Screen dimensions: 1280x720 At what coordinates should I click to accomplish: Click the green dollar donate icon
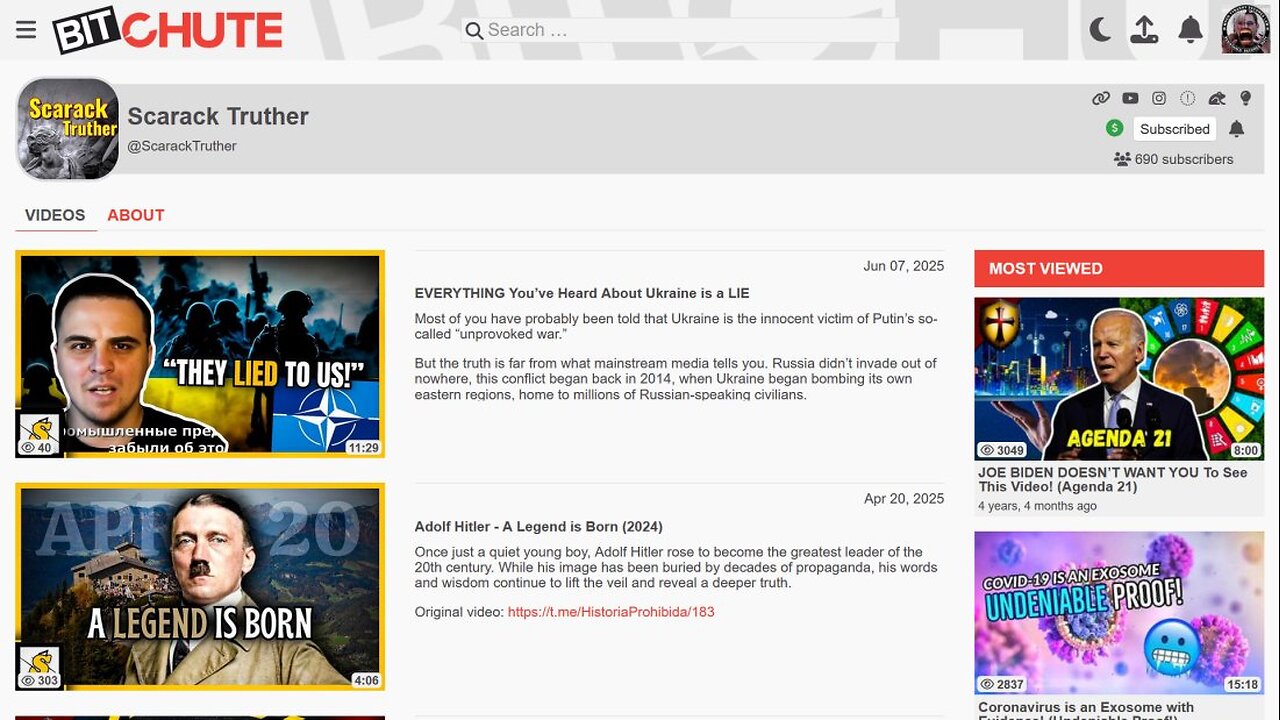point(1115,128)
